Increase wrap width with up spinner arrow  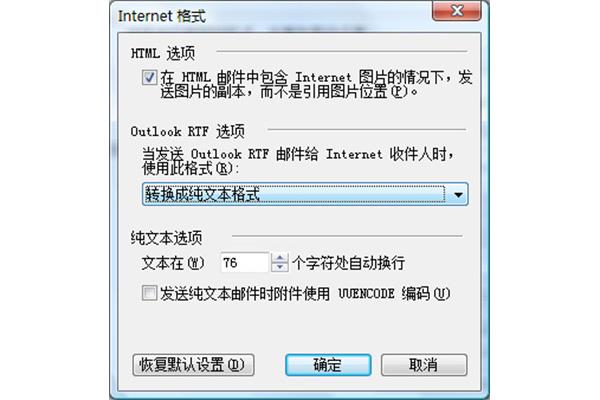tap(280, 258)
